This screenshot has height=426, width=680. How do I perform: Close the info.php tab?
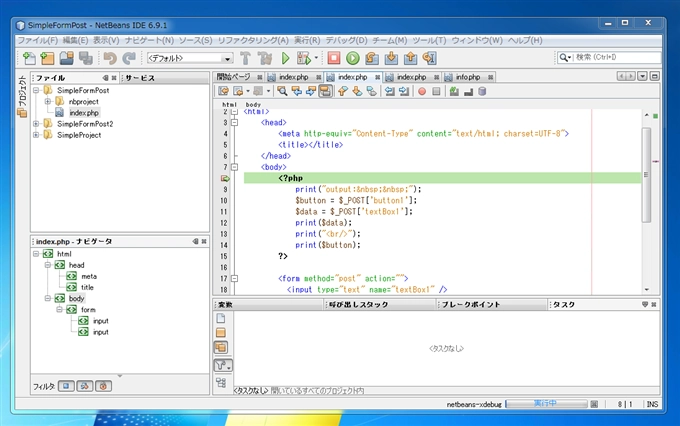pos(490,77)
